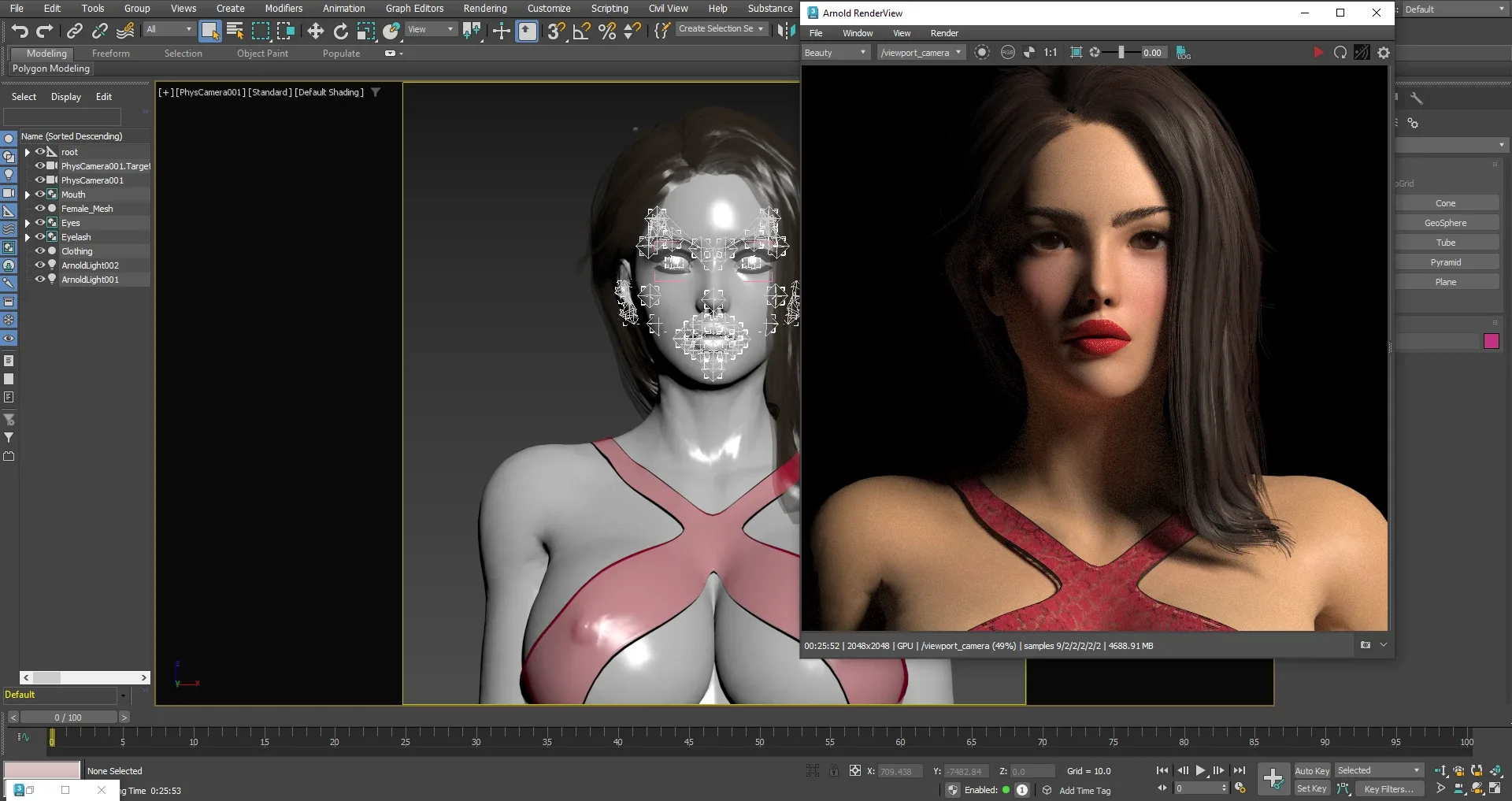Open the LOG icon in RenderView
Image resolution: width=1512 pixels, height=801 pixels.
1183,53
